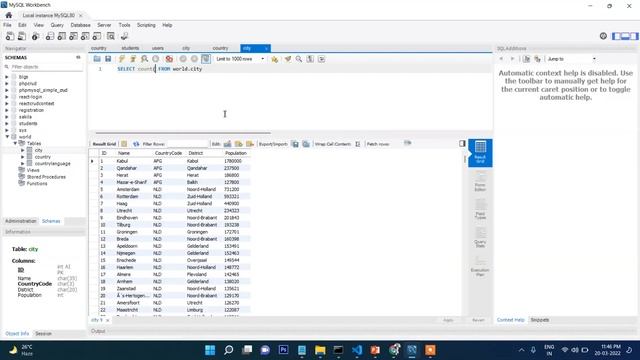Image resolution: width=640 pixels, height=360 pixels.
Task: Save query as favorite star icon
Action: (x=275, y=59)
